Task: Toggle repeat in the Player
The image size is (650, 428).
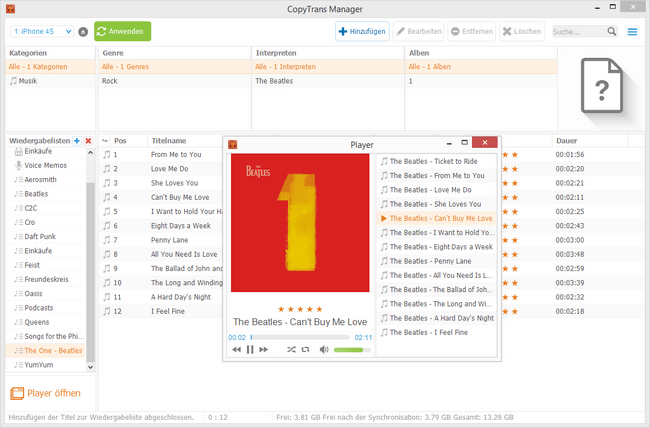Action: pos(306,350)
